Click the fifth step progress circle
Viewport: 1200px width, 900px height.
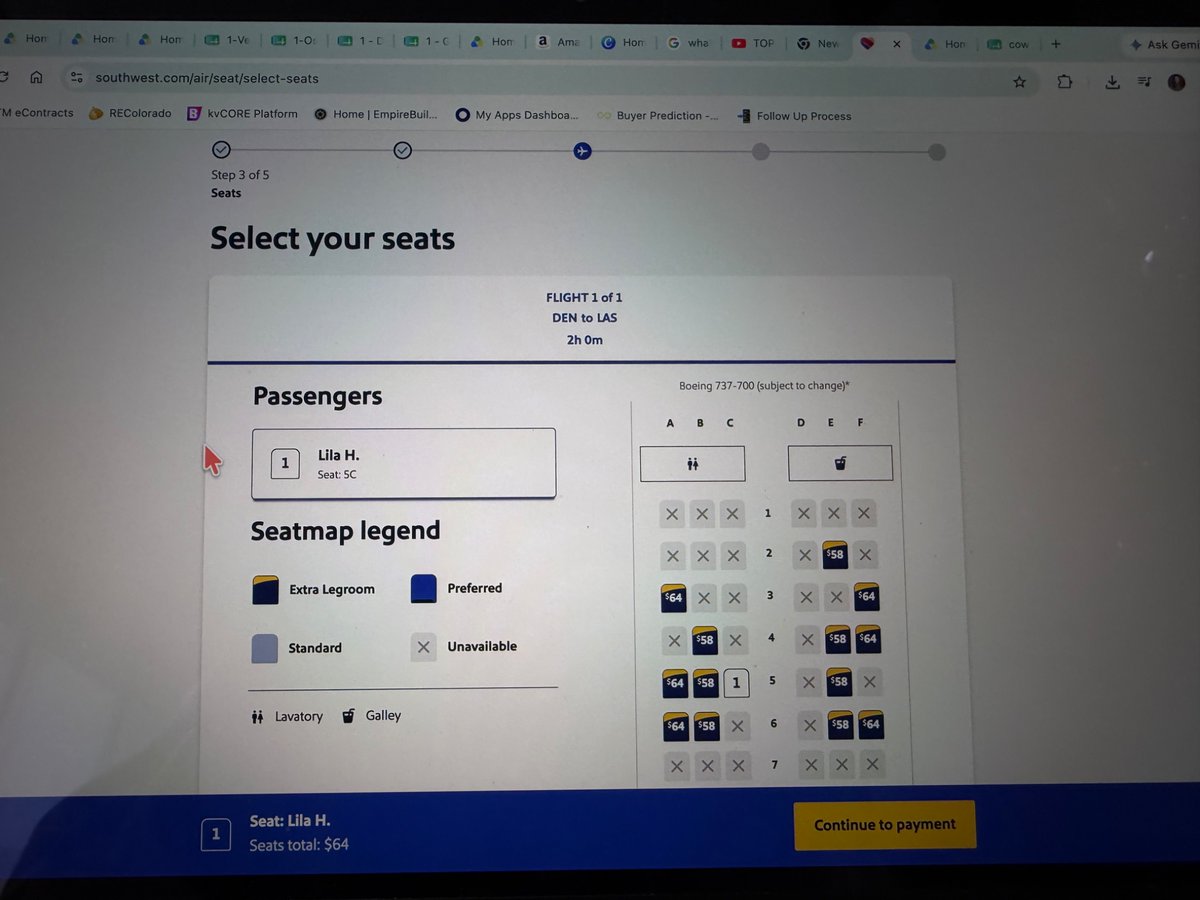coord(936,152)
